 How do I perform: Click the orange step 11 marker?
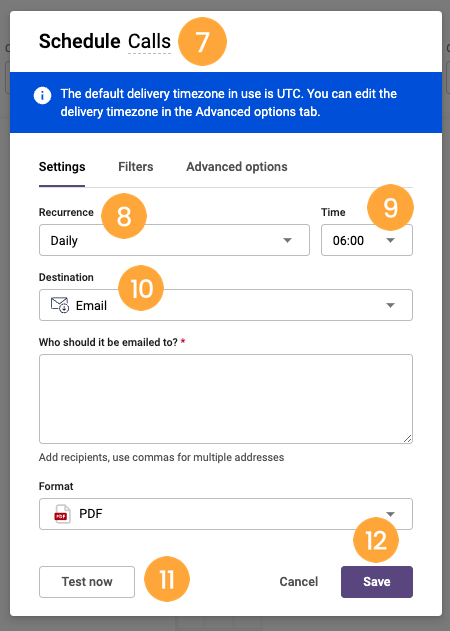(x=167, y=579)
